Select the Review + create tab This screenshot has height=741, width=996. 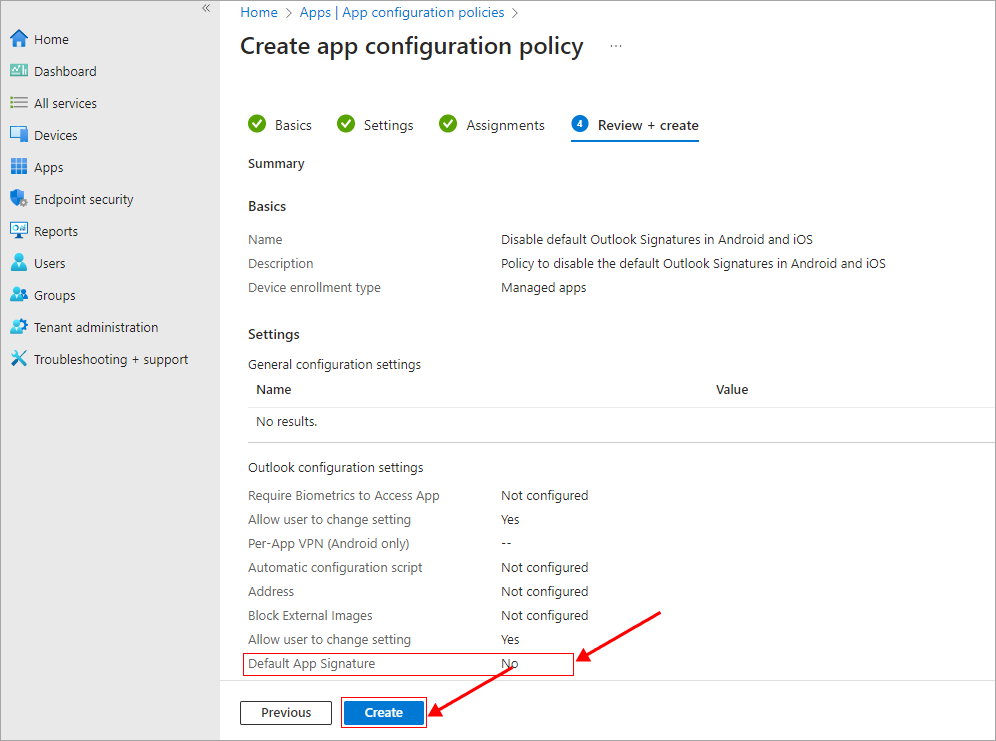point(635,125)
